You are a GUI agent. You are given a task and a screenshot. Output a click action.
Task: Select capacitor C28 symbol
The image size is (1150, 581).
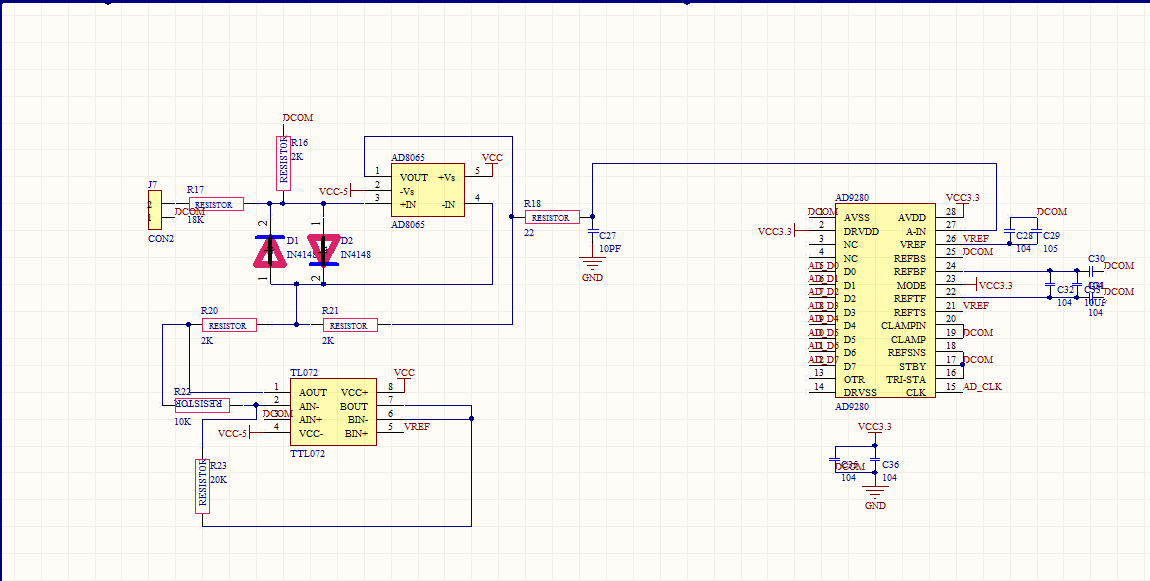[x=1010, y=233]
